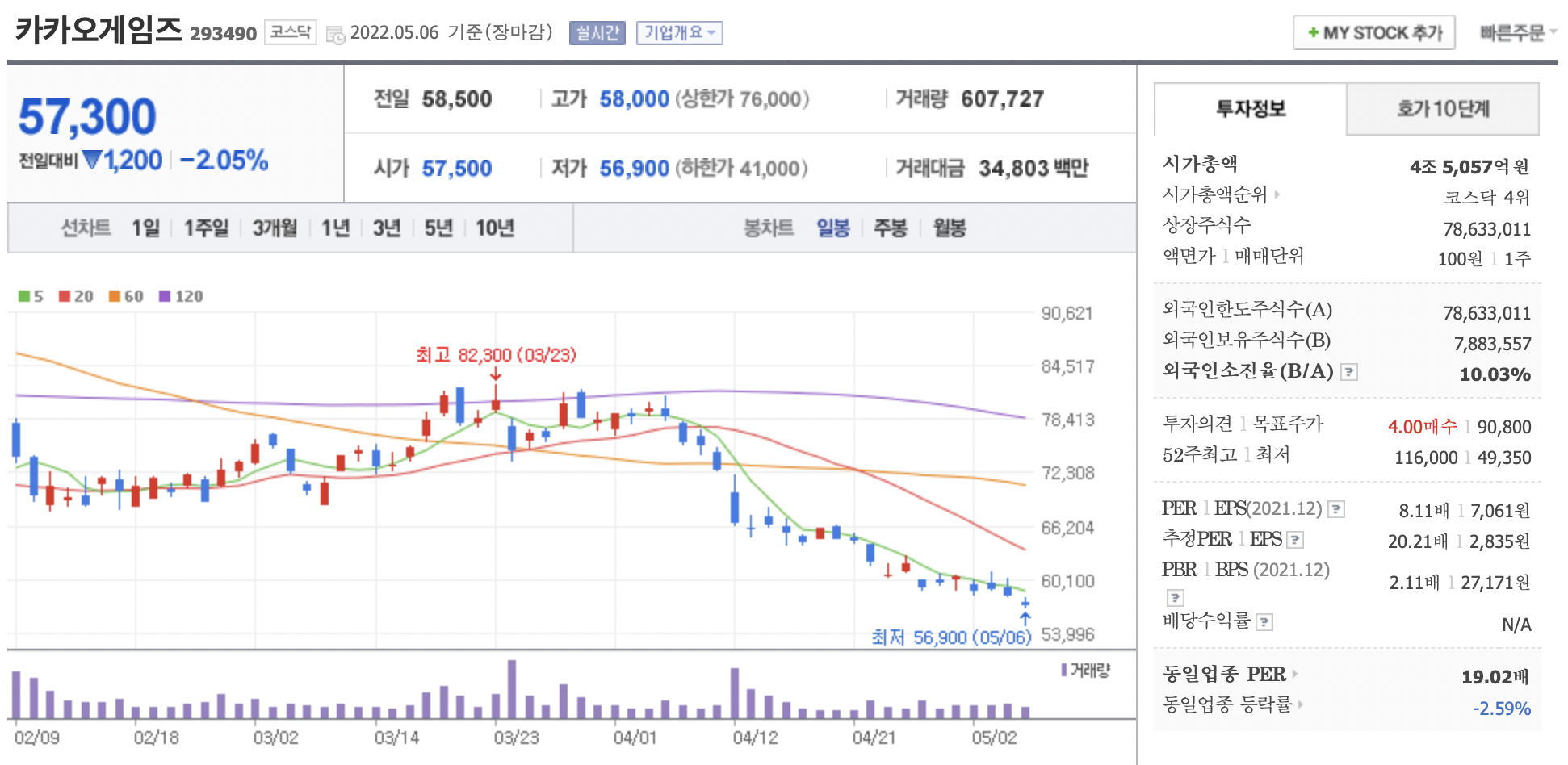
Task: Select the 10년 line chart period
Action: [495, 228]
